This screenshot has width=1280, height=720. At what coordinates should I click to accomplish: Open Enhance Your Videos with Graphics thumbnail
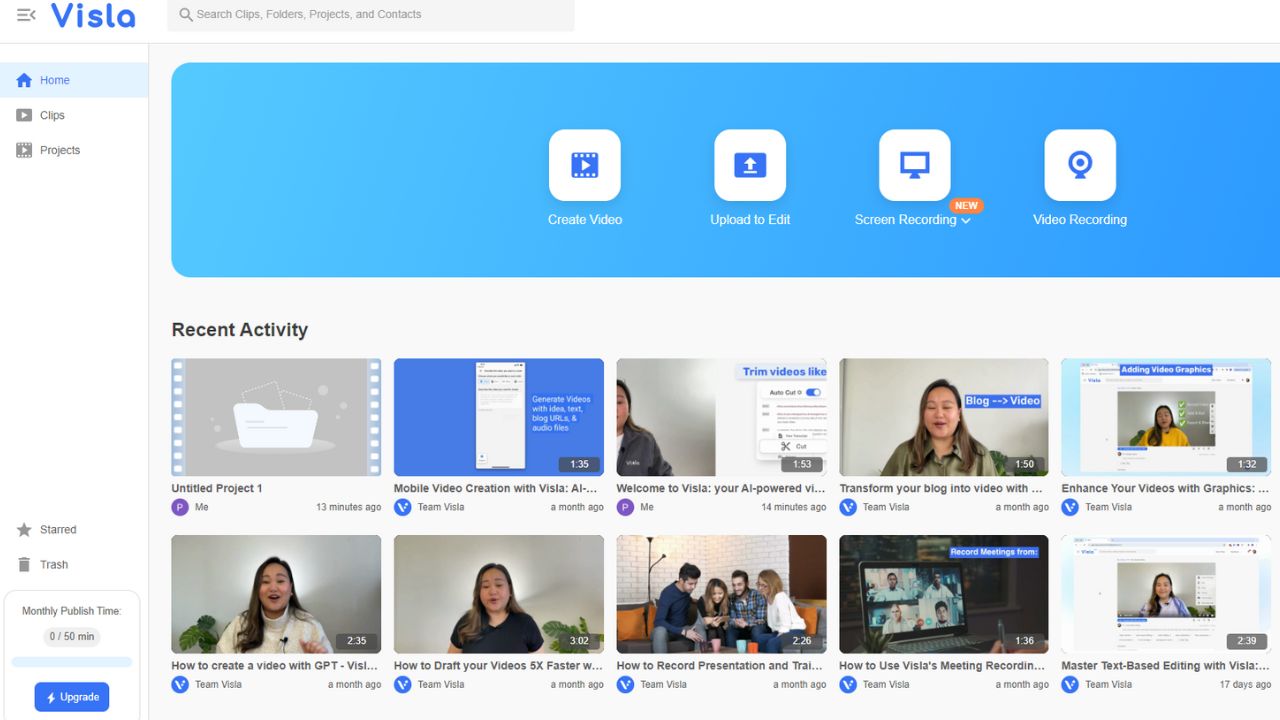pos(1166,417)
